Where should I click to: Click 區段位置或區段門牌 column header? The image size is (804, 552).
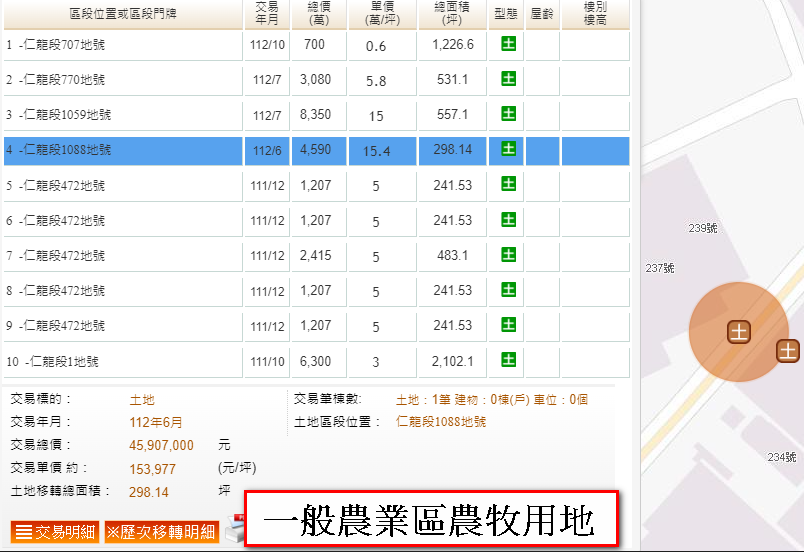pyautogui.click(x=122, y=13)
